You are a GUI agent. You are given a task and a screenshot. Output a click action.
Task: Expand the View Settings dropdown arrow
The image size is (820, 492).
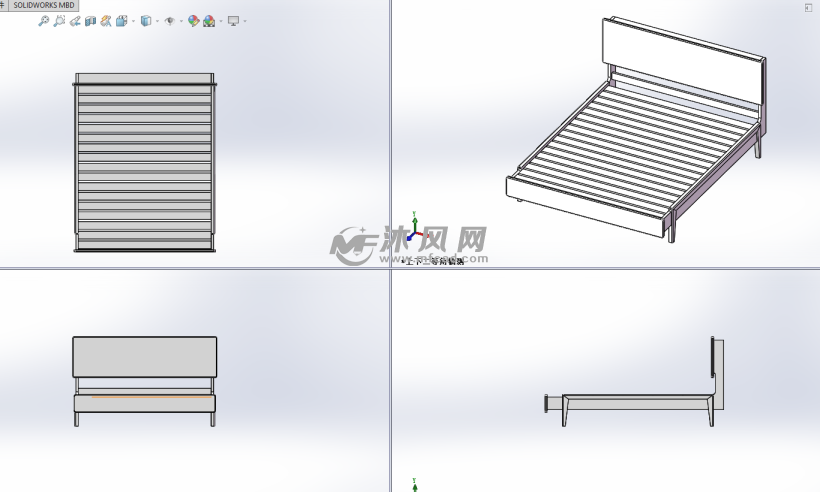[244, 21]
